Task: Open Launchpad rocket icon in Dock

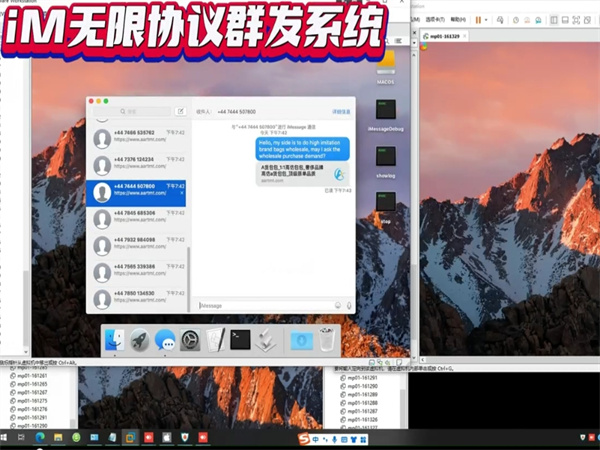Action: click(139, 341)
